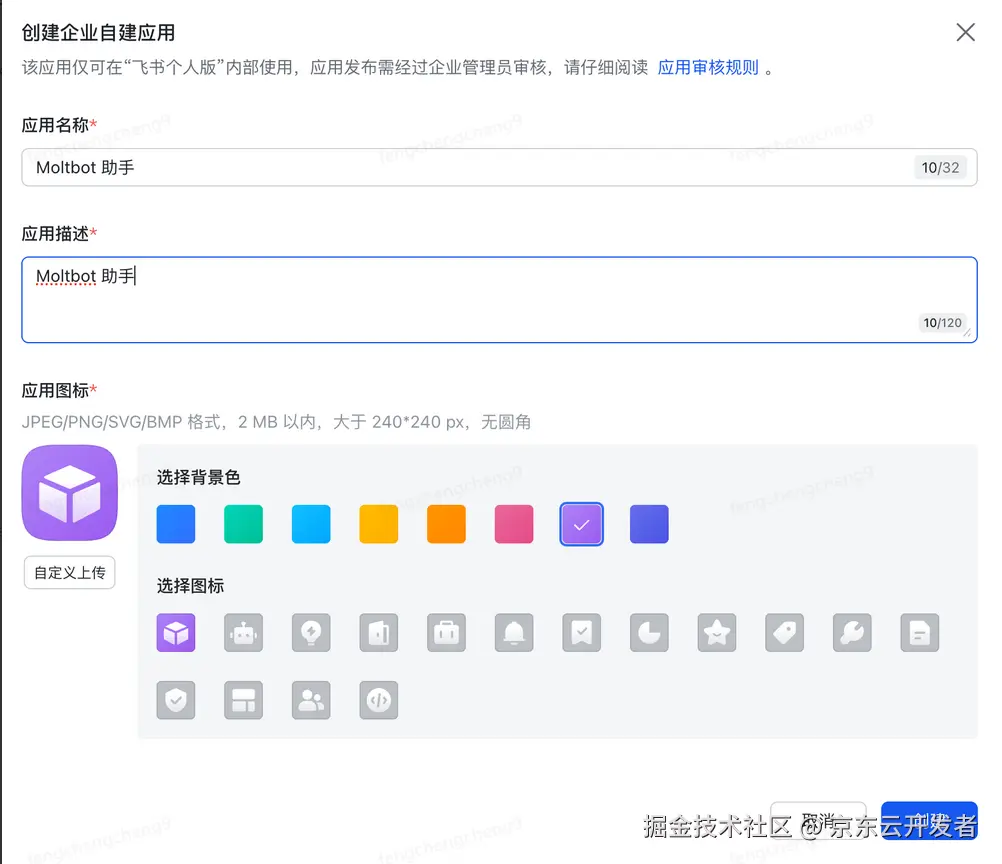Select the star app icon

[716, 632]
